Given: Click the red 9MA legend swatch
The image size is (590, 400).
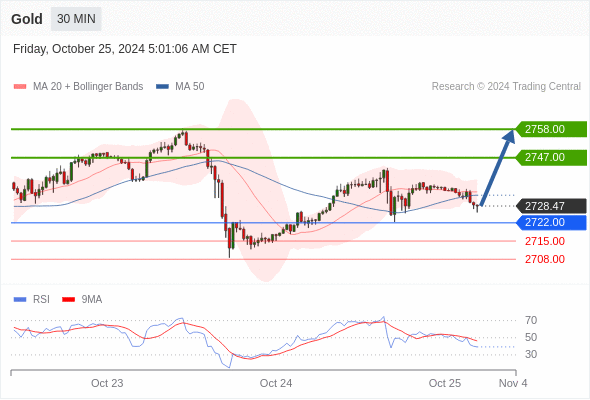Looking at the screenshot, I should [68, 300].
